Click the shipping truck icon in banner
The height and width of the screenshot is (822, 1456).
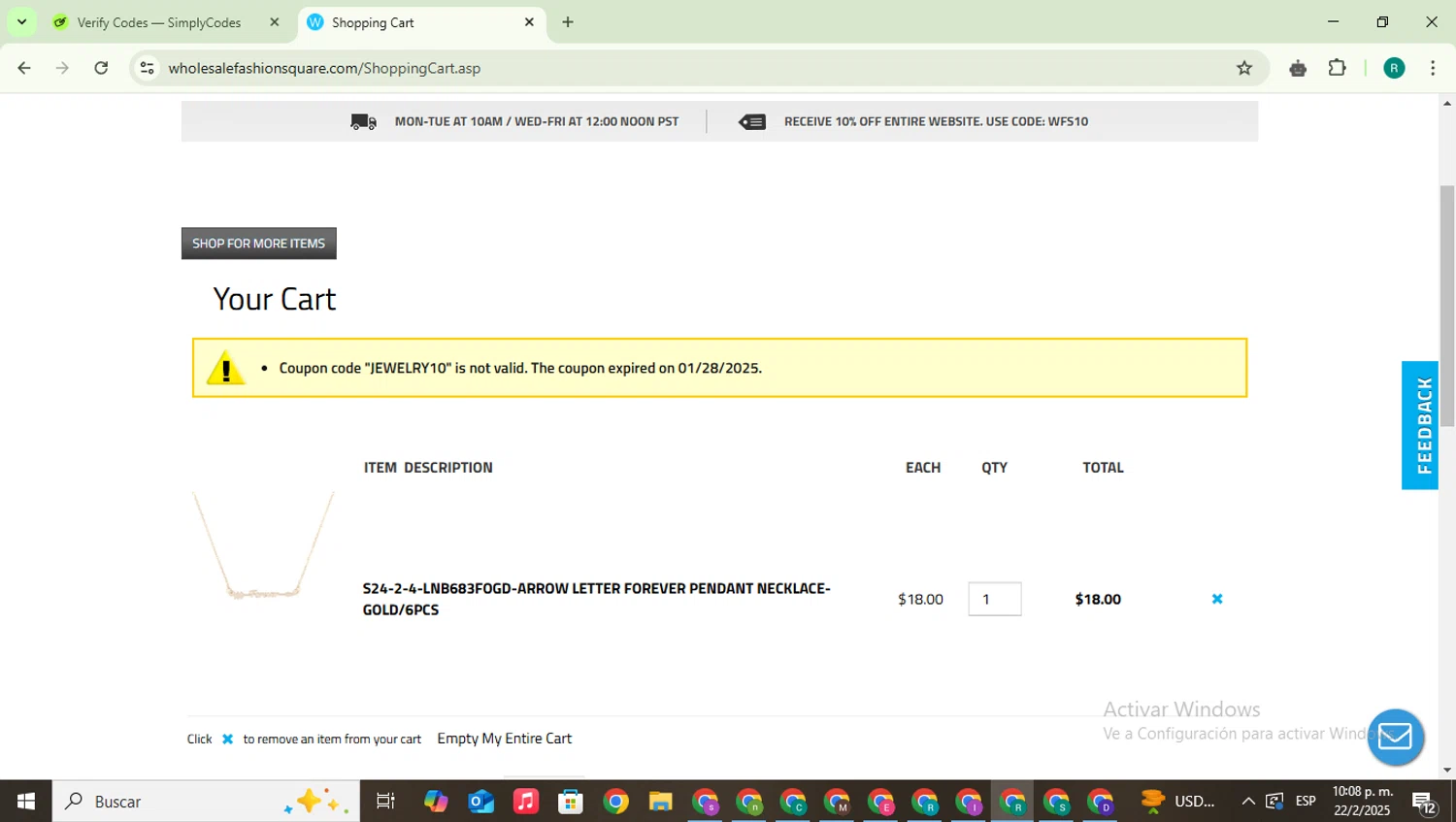[x=363, y=121]
